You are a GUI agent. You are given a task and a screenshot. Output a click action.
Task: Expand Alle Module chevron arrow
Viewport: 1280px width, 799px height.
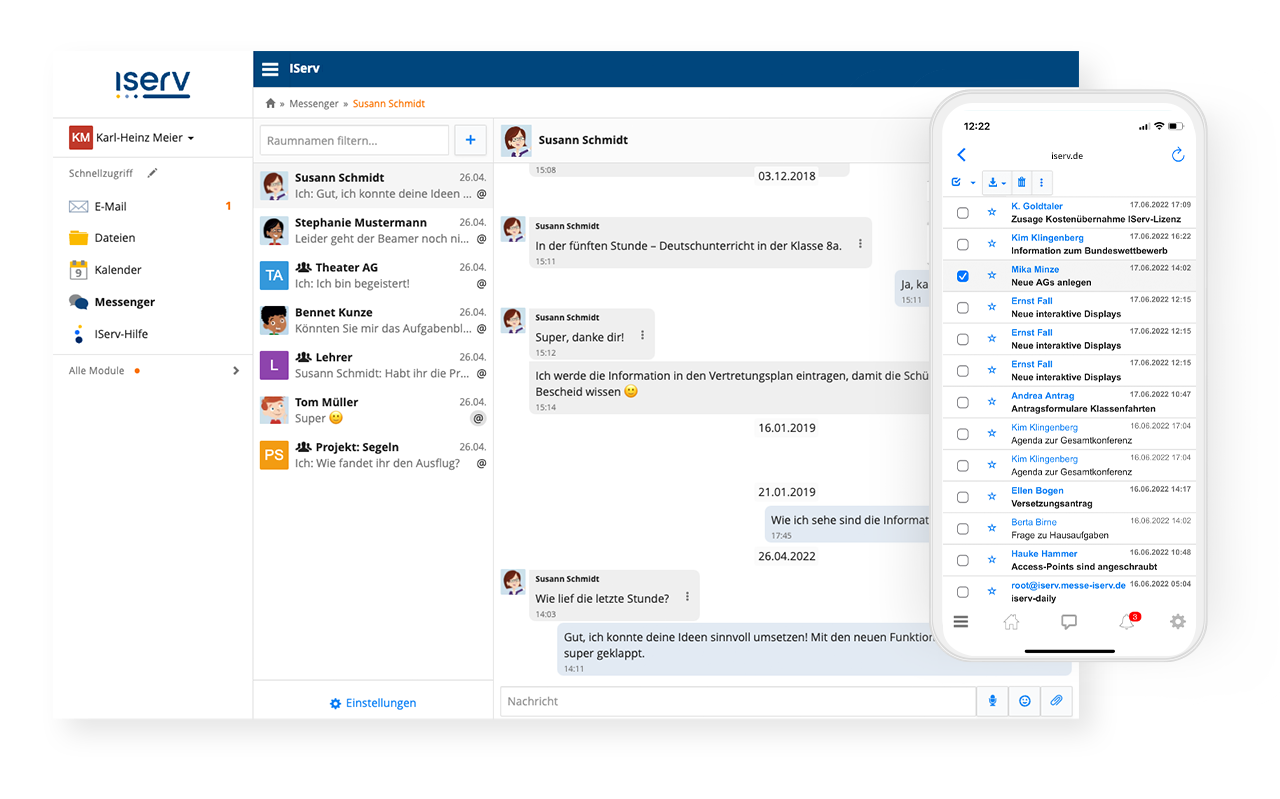236,370
